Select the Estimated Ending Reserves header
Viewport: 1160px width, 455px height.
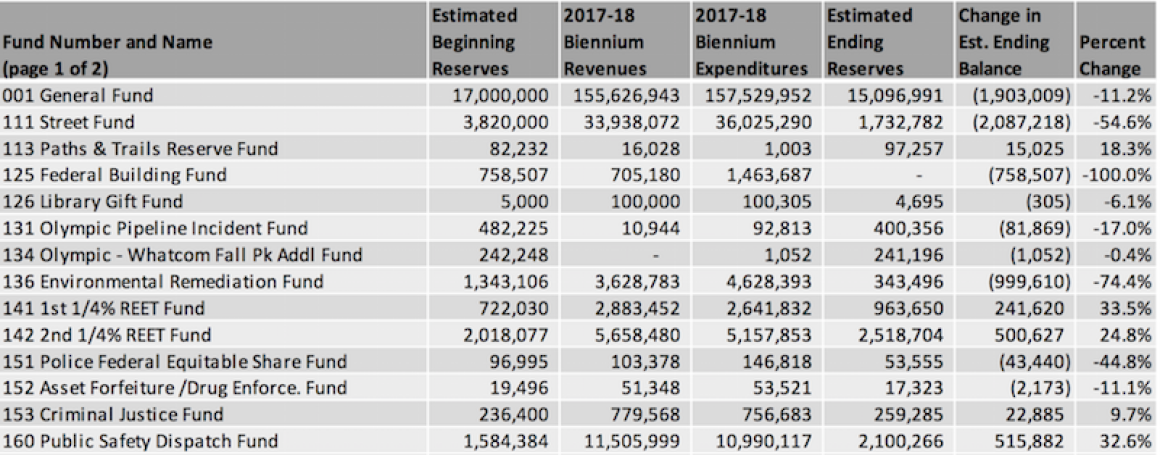pyautogui.click(x=870, y=43)
